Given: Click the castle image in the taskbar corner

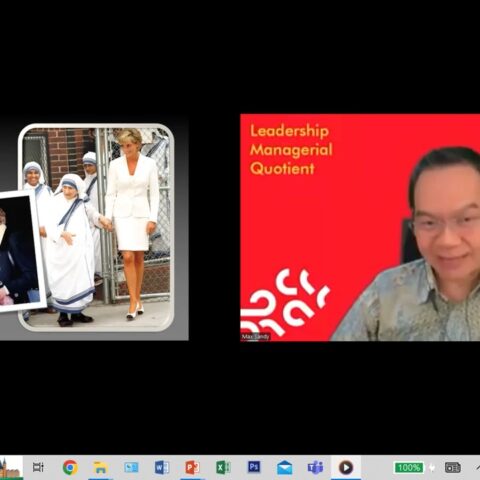Looking at the screenshot, I should tap(11, 468).
